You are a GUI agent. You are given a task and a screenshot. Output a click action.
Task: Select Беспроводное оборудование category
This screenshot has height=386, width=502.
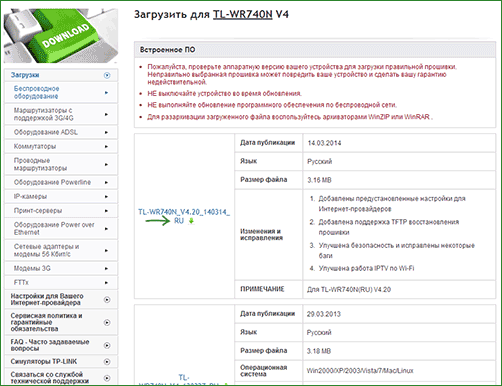(36, 92)
